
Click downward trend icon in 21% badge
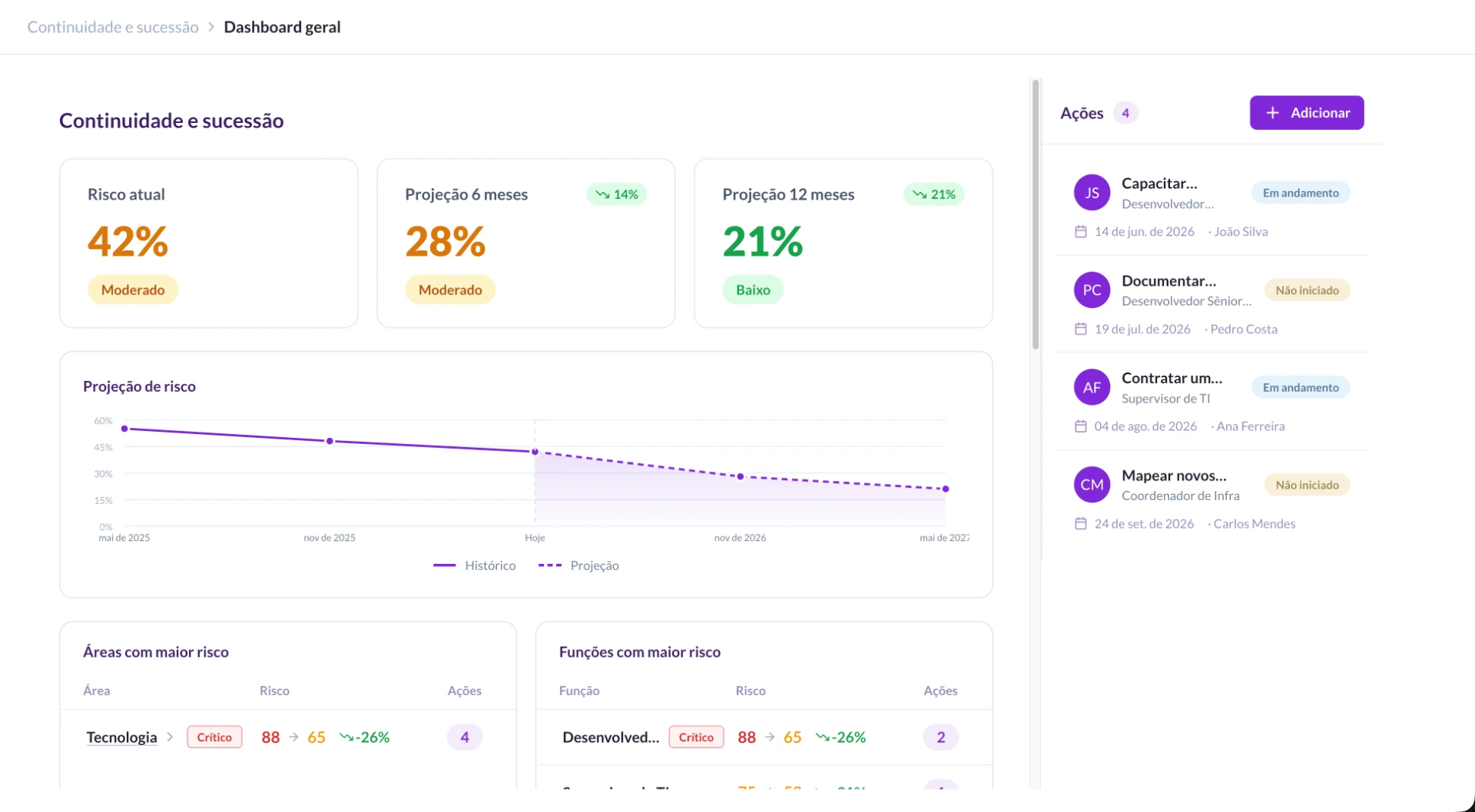coord(920,194)
